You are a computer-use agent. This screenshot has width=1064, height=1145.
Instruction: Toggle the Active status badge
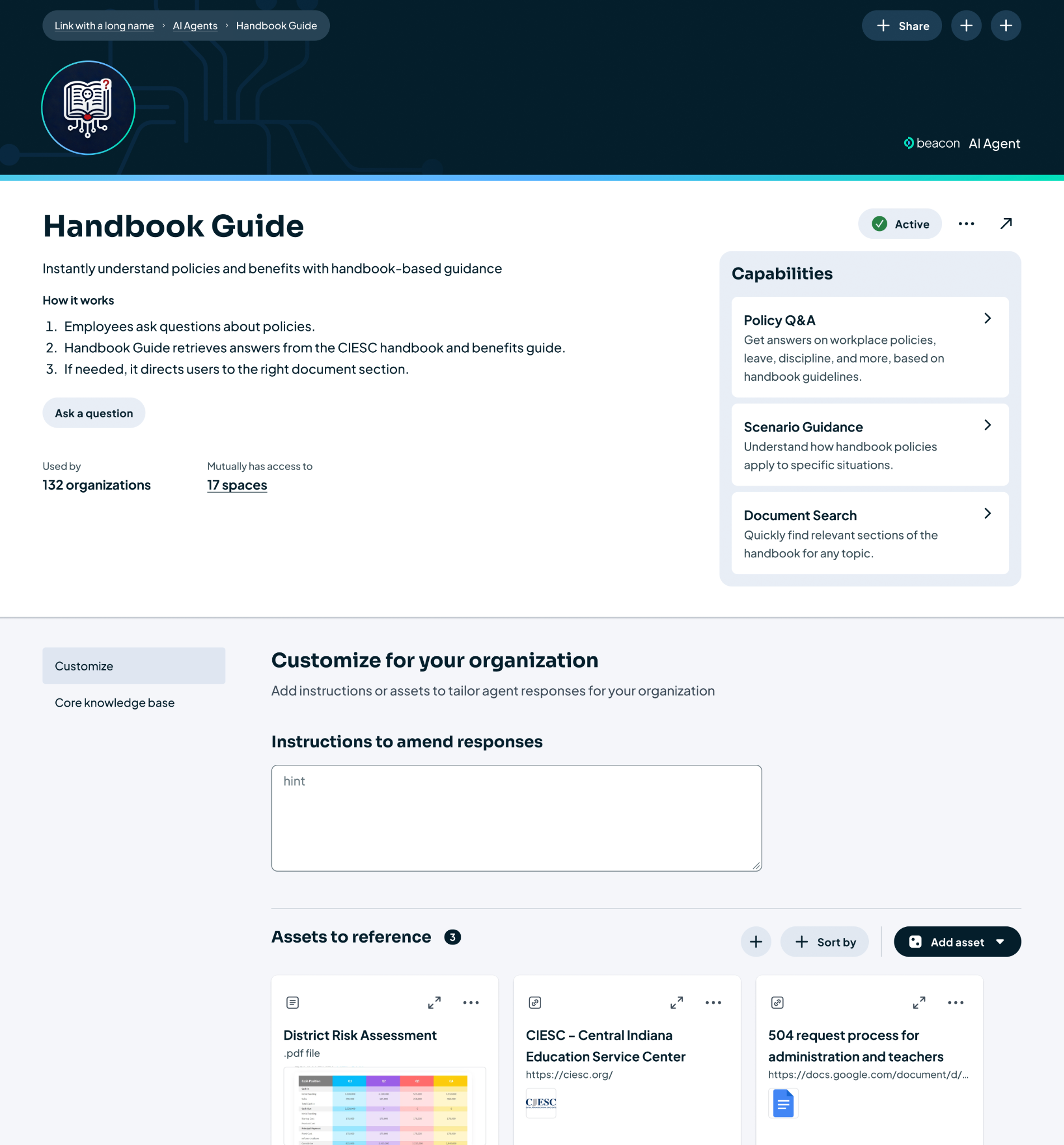coord(899,224)
